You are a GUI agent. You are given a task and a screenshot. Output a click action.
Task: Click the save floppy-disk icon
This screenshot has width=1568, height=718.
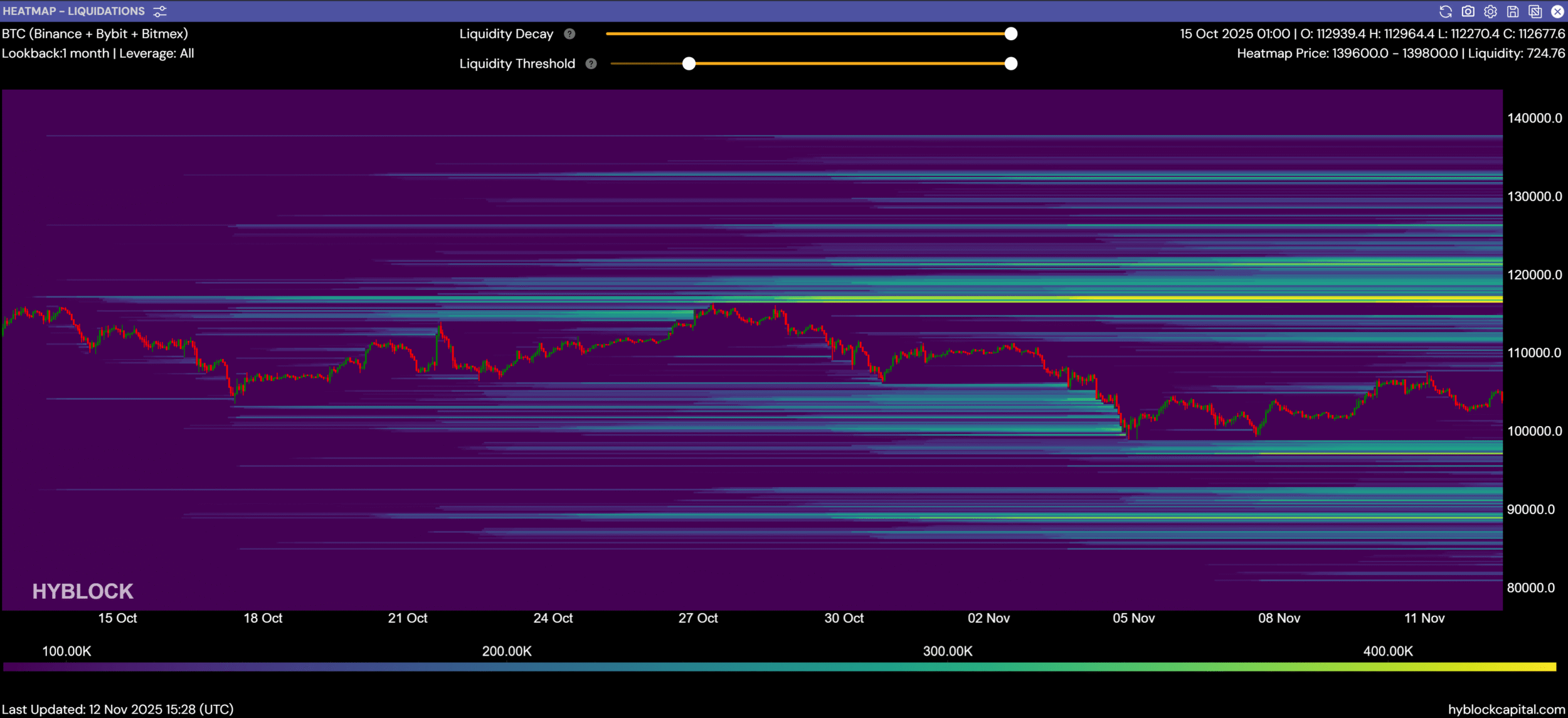[1513, 11]
